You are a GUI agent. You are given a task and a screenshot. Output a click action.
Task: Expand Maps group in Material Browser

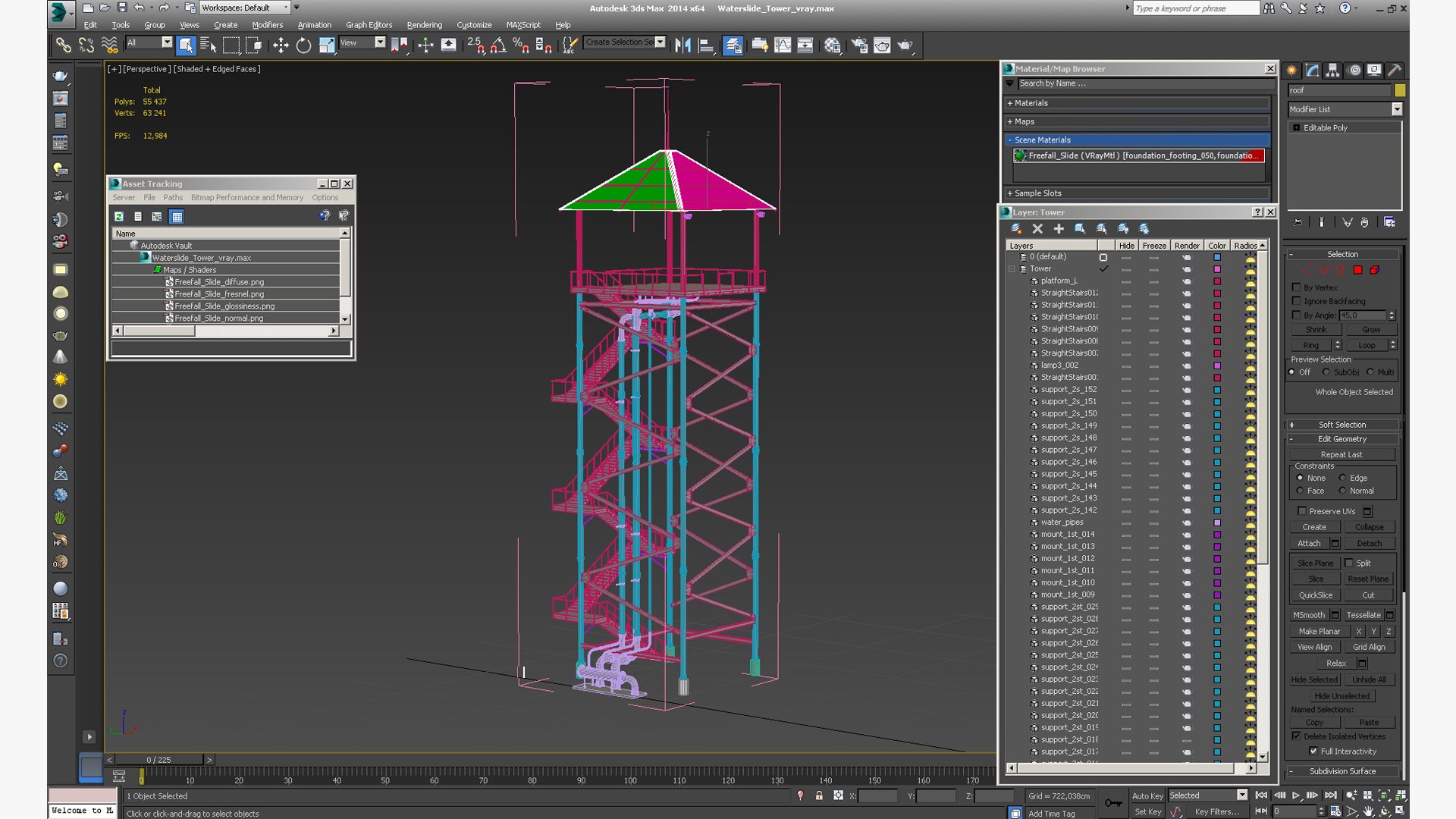(x=1137, y=121)
